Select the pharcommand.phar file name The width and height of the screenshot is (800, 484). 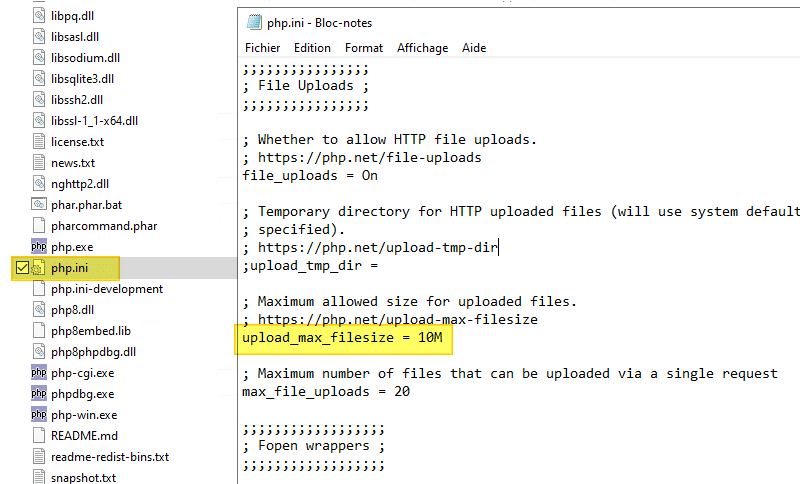coord(104,225)
